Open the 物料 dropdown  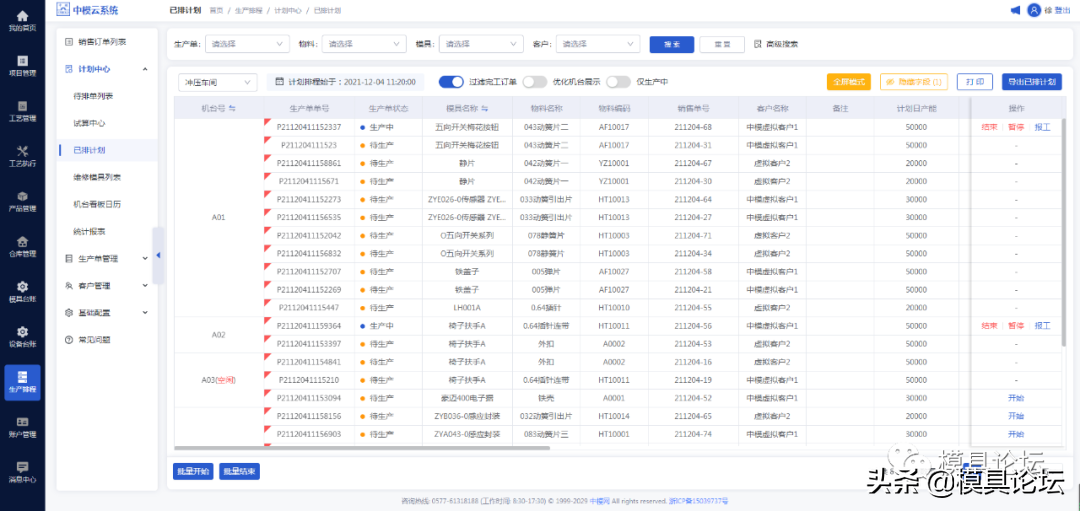pyautogui.click(x=364, y=44)
